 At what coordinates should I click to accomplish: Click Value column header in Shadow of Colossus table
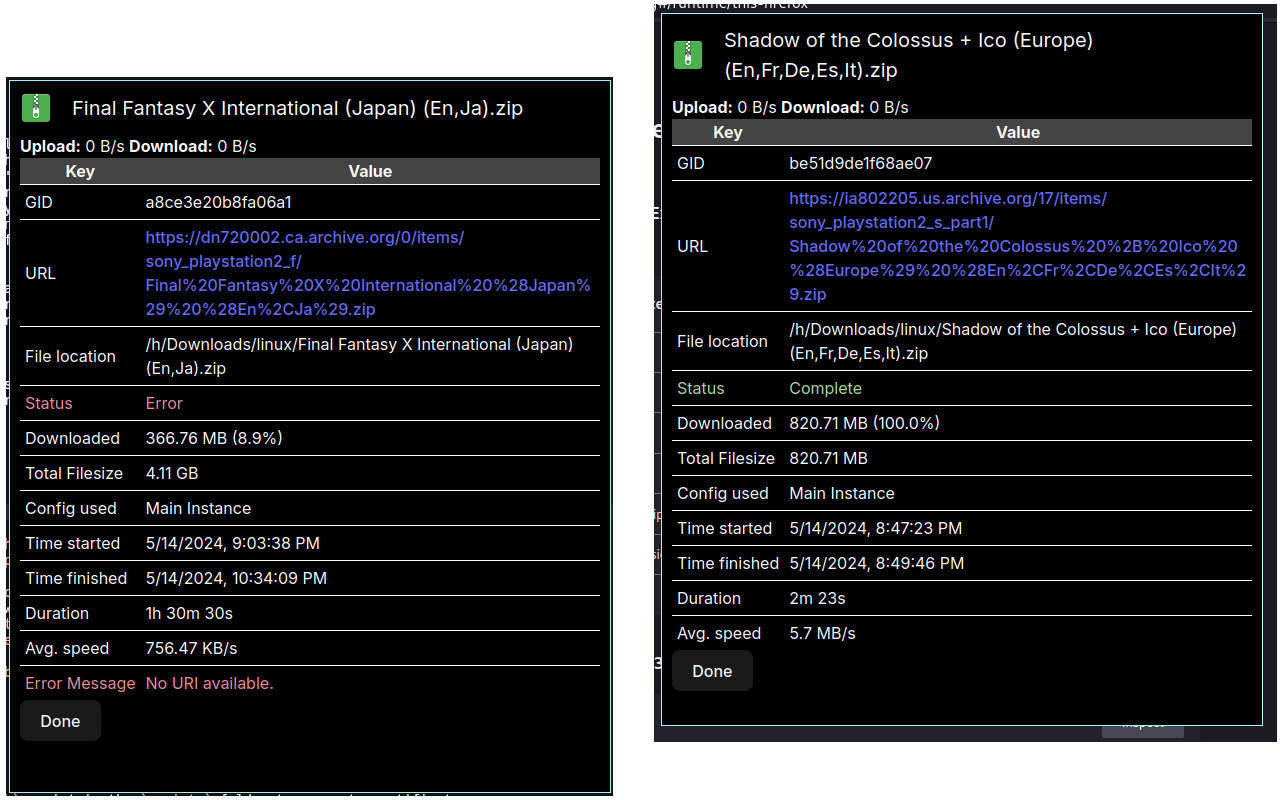tap(1018, 132)
